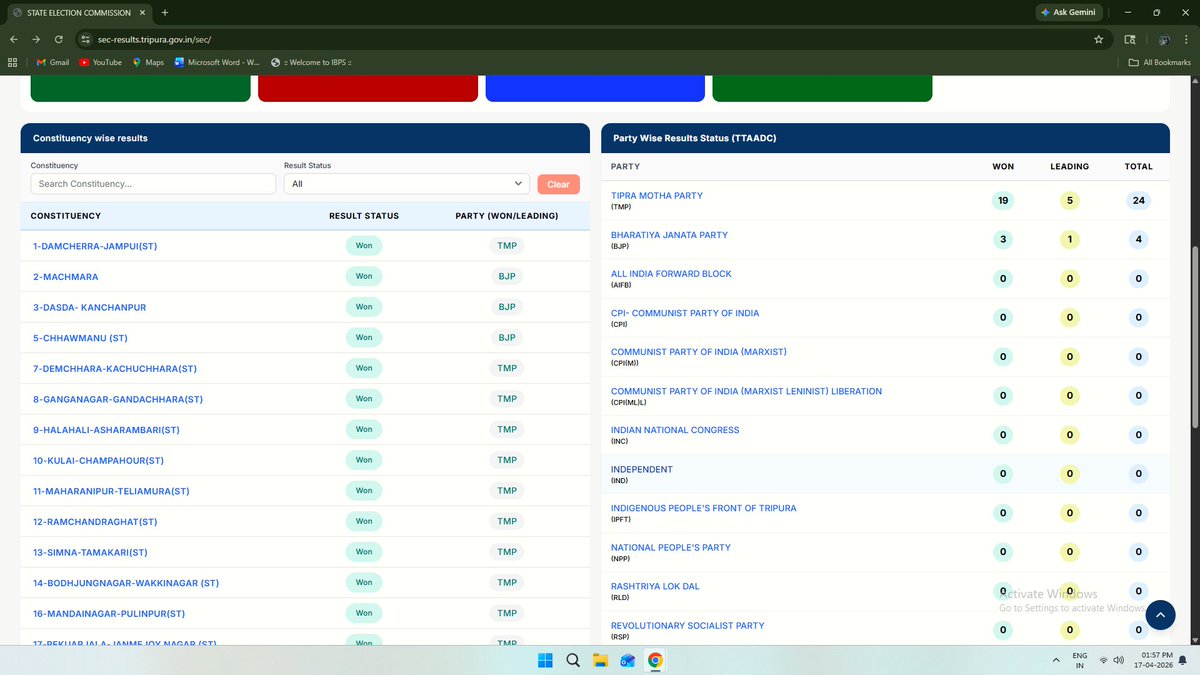Open constituency 3-DASDA- KANCHANPUR
This screenshot has width=1200, height=675.
click(89, 307)
